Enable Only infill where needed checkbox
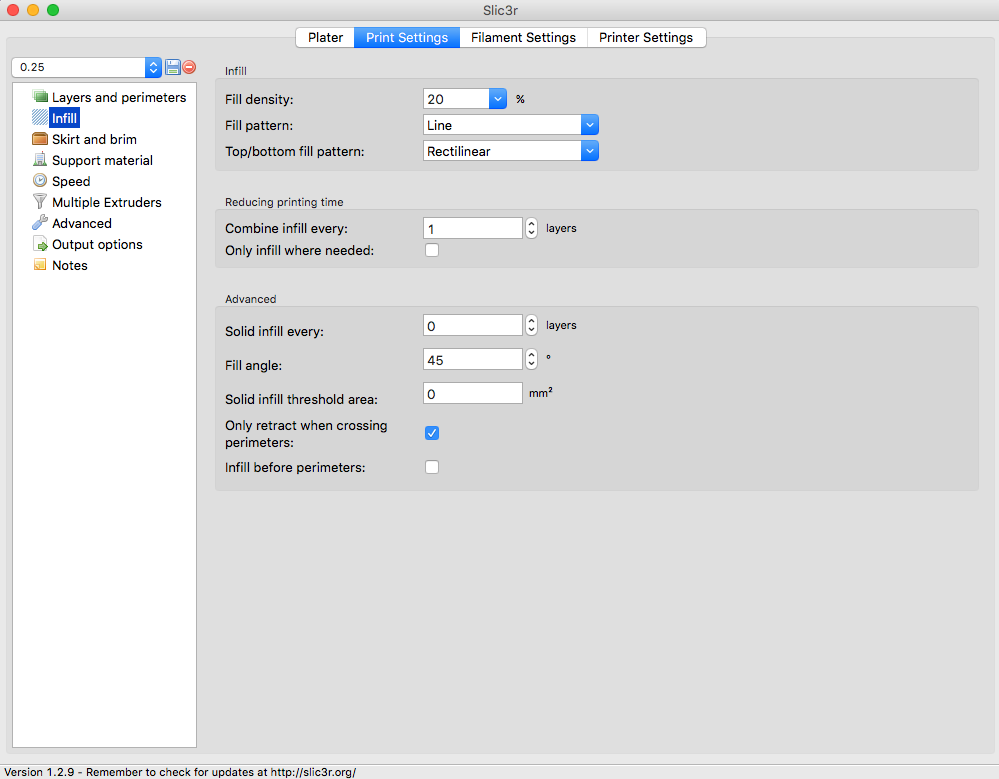 pos(432,250)
